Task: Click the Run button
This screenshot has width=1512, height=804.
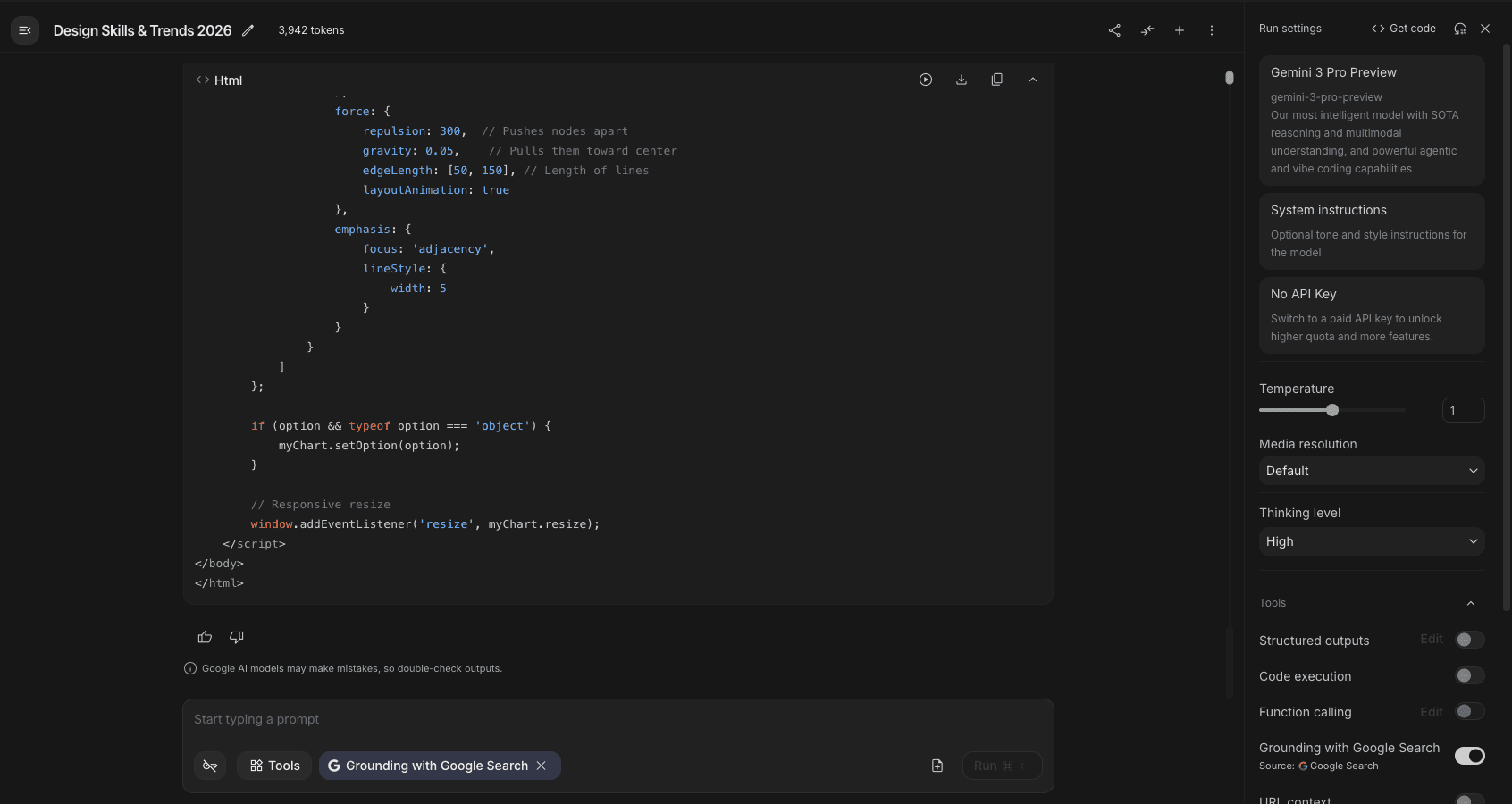Action: click(1002, 766)
